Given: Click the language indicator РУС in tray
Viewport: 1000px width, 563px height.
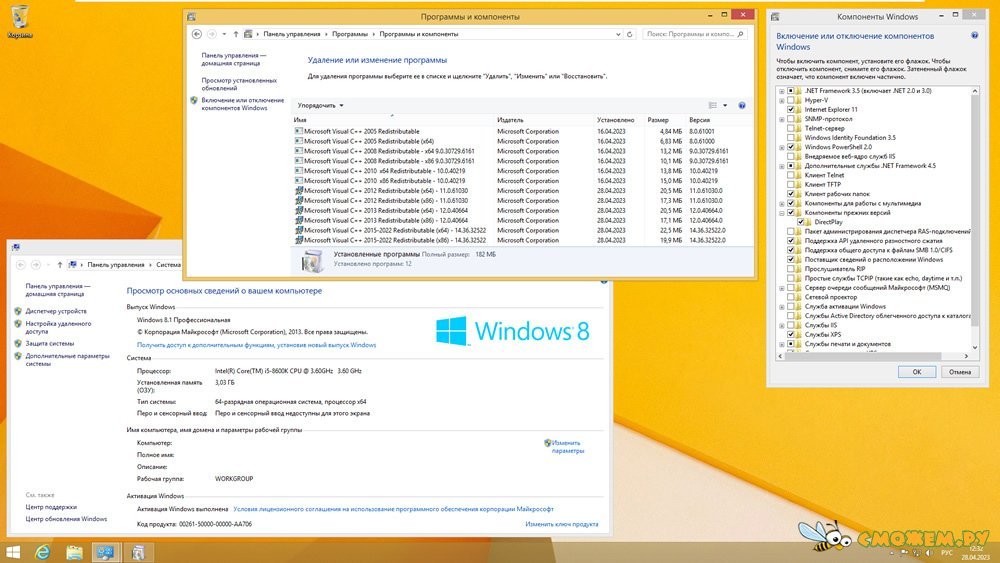Looking at the screenshot, I should coord(946,553).
